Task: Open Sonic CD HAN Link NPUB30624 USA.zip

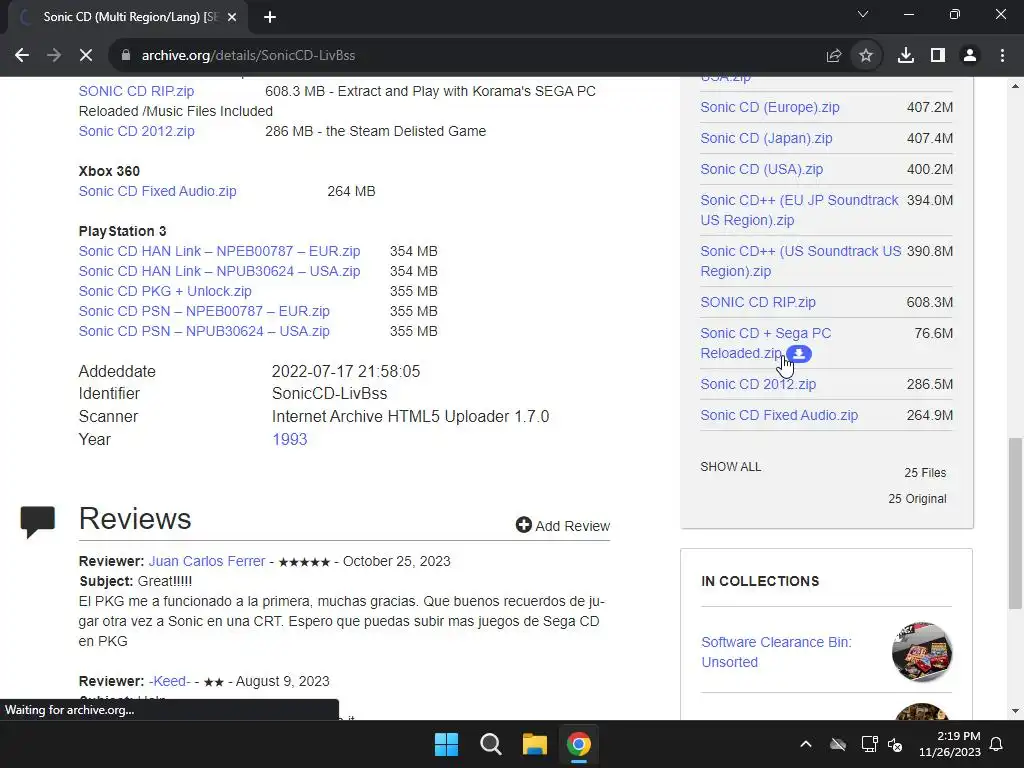Action: coord(219,271)
